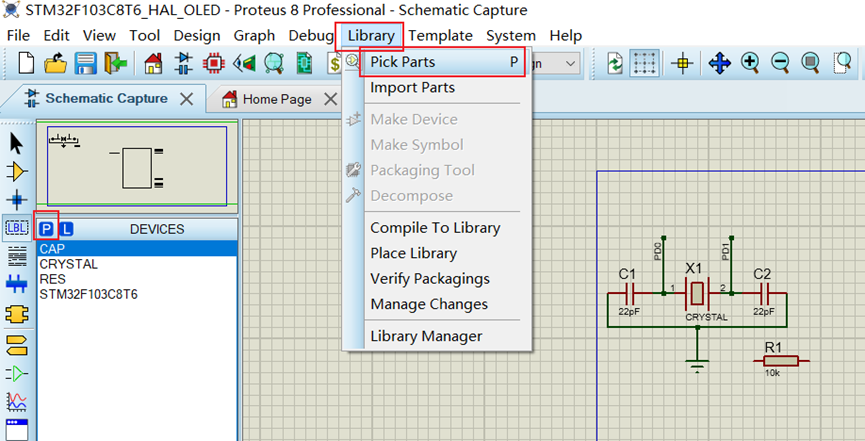Open the Help menu
The width and height of the screenshot is (865, 441).
pyautogui.click(x=565, y=36)
